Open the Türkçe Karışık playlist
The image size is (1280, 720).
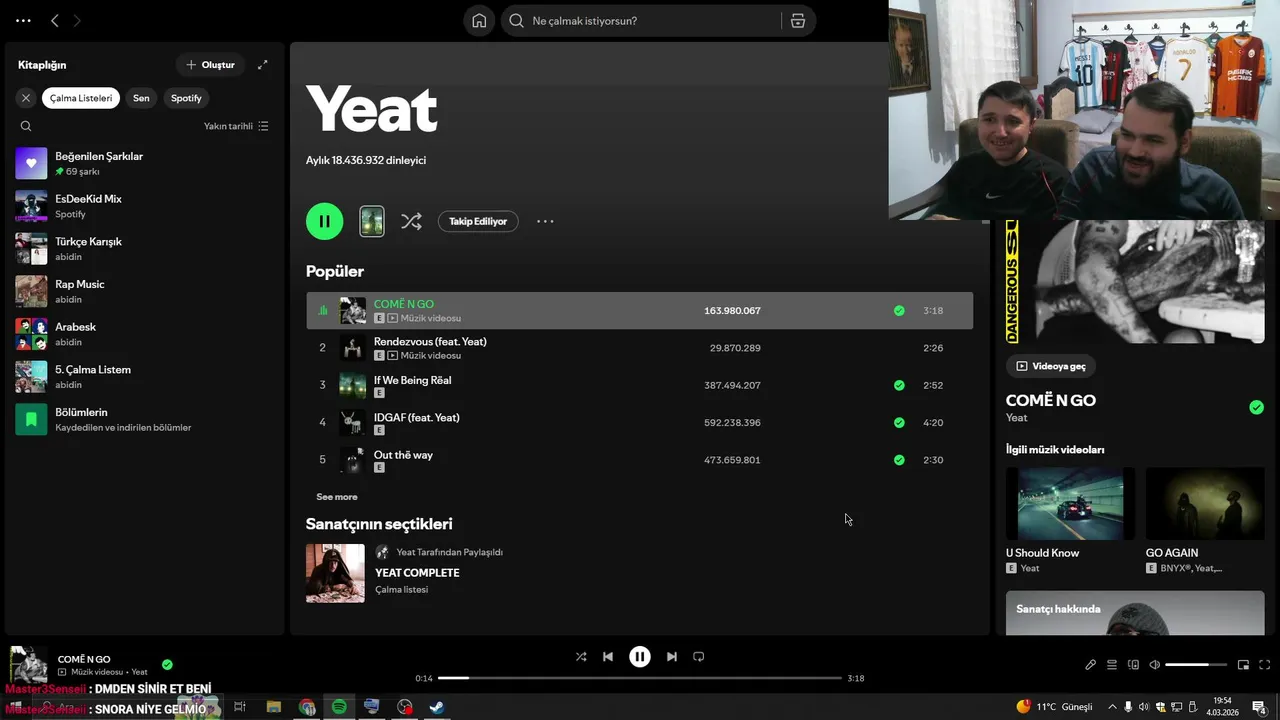tap(144, 249)
